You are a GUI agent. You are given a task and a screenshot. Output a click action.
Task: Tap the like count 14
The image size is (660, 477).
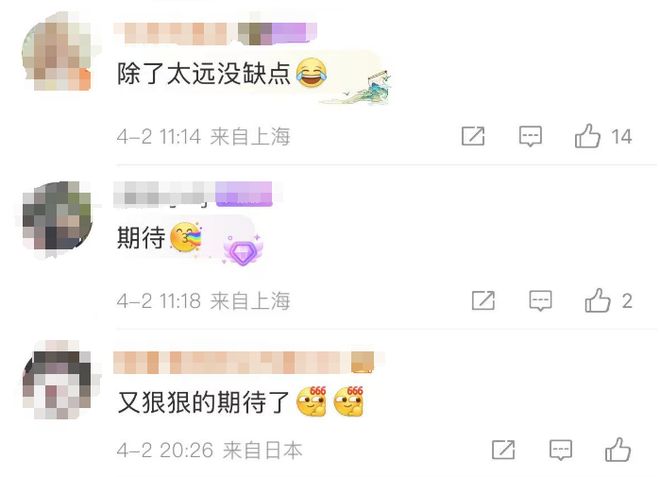tap(621, 137)
